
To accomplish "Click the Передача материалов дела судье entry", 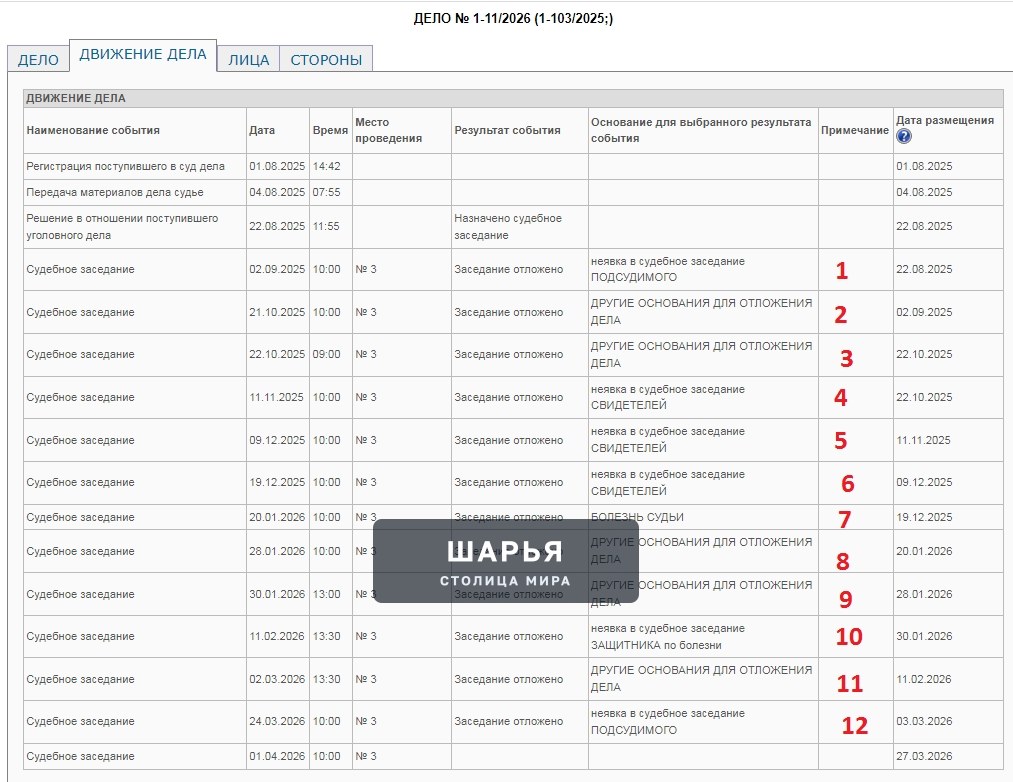I will pyautogui.click(x=115, y=192).
